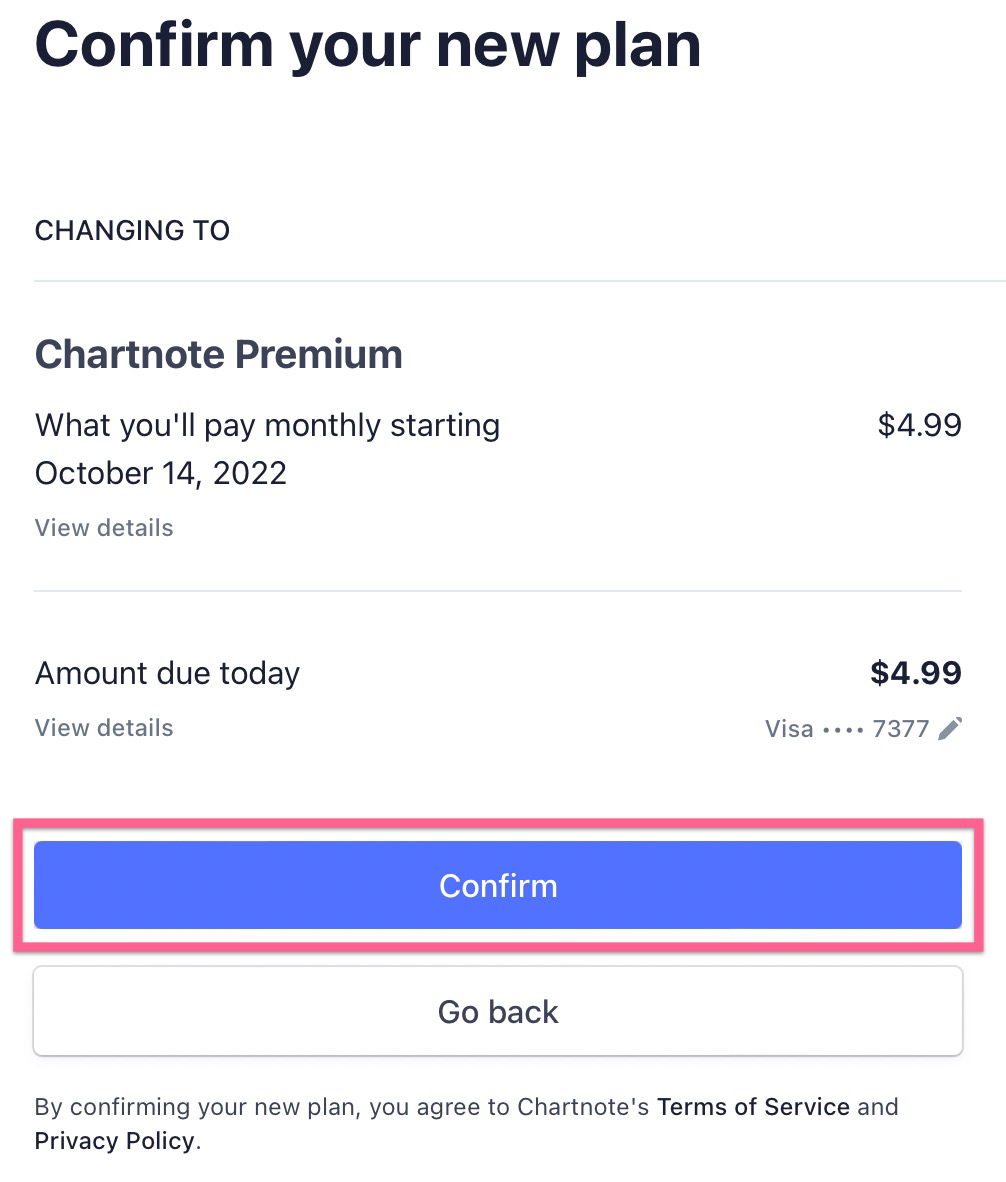
Task: Click the bold $4.99 amount due total
Action: 916,672
